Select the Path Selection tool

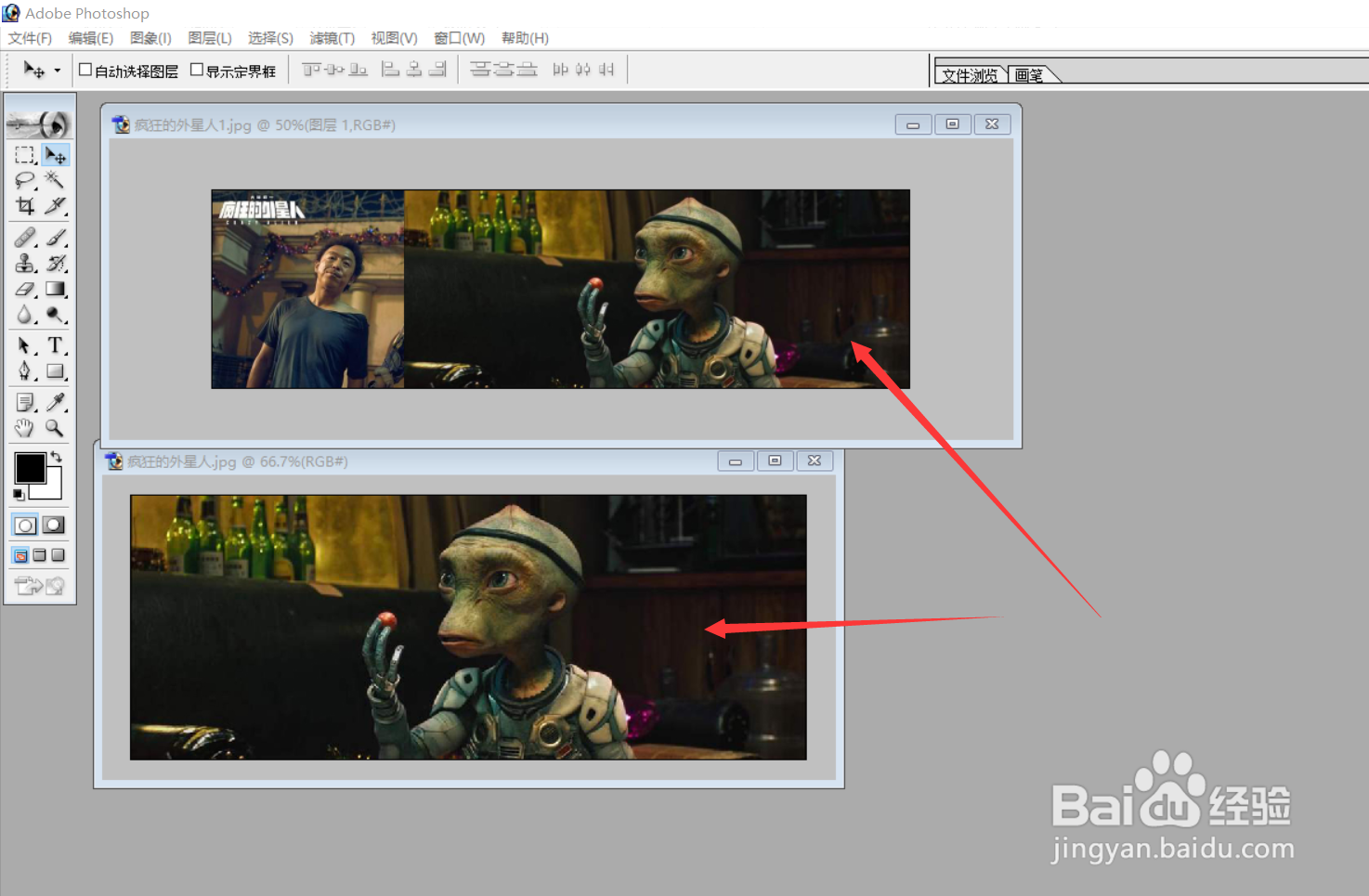pyautogui.click(x=25, y=345)
